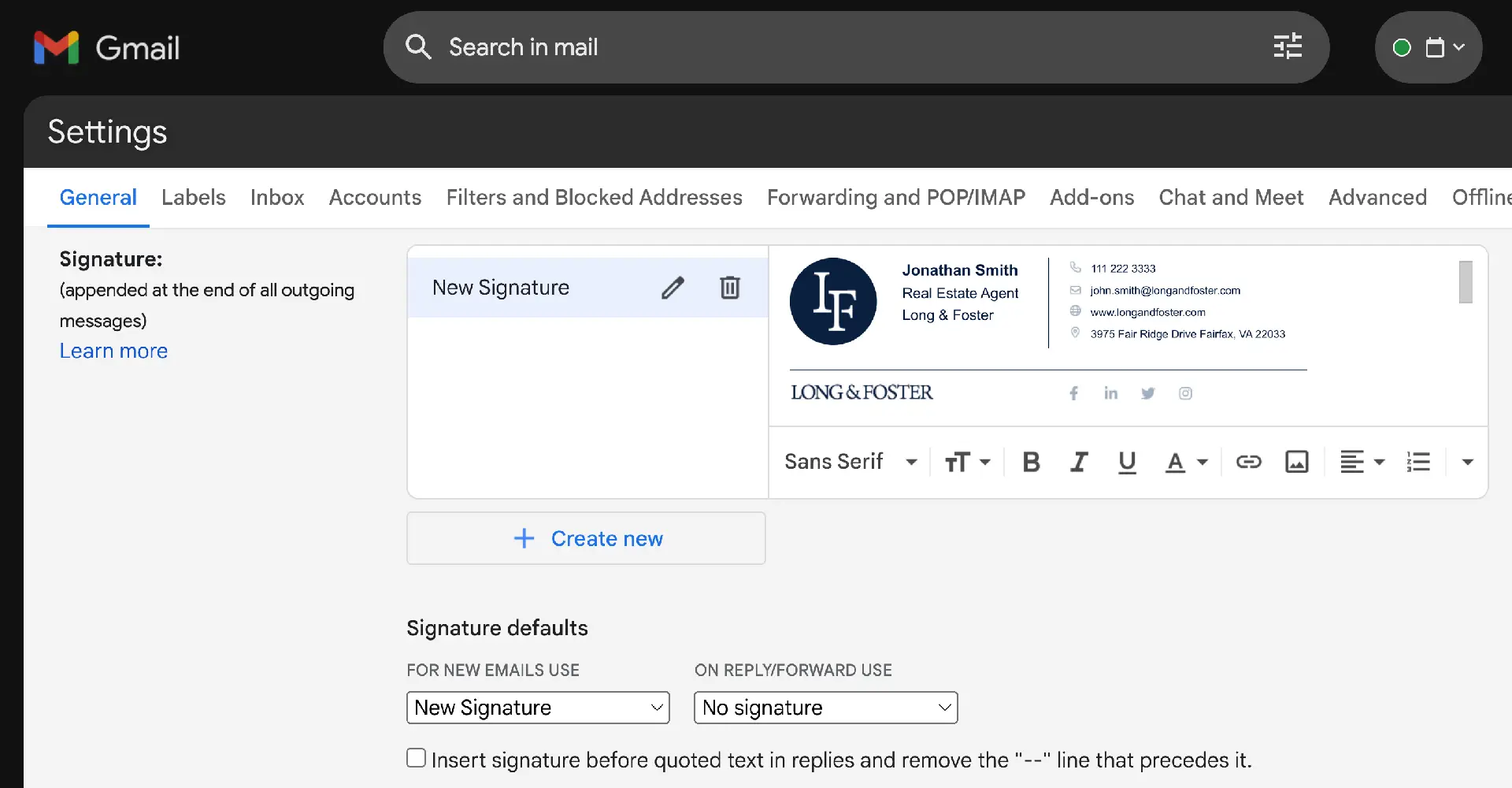Open the Learn more link
The height and width of the screenshot is (788, 1512).
point(113,351)
